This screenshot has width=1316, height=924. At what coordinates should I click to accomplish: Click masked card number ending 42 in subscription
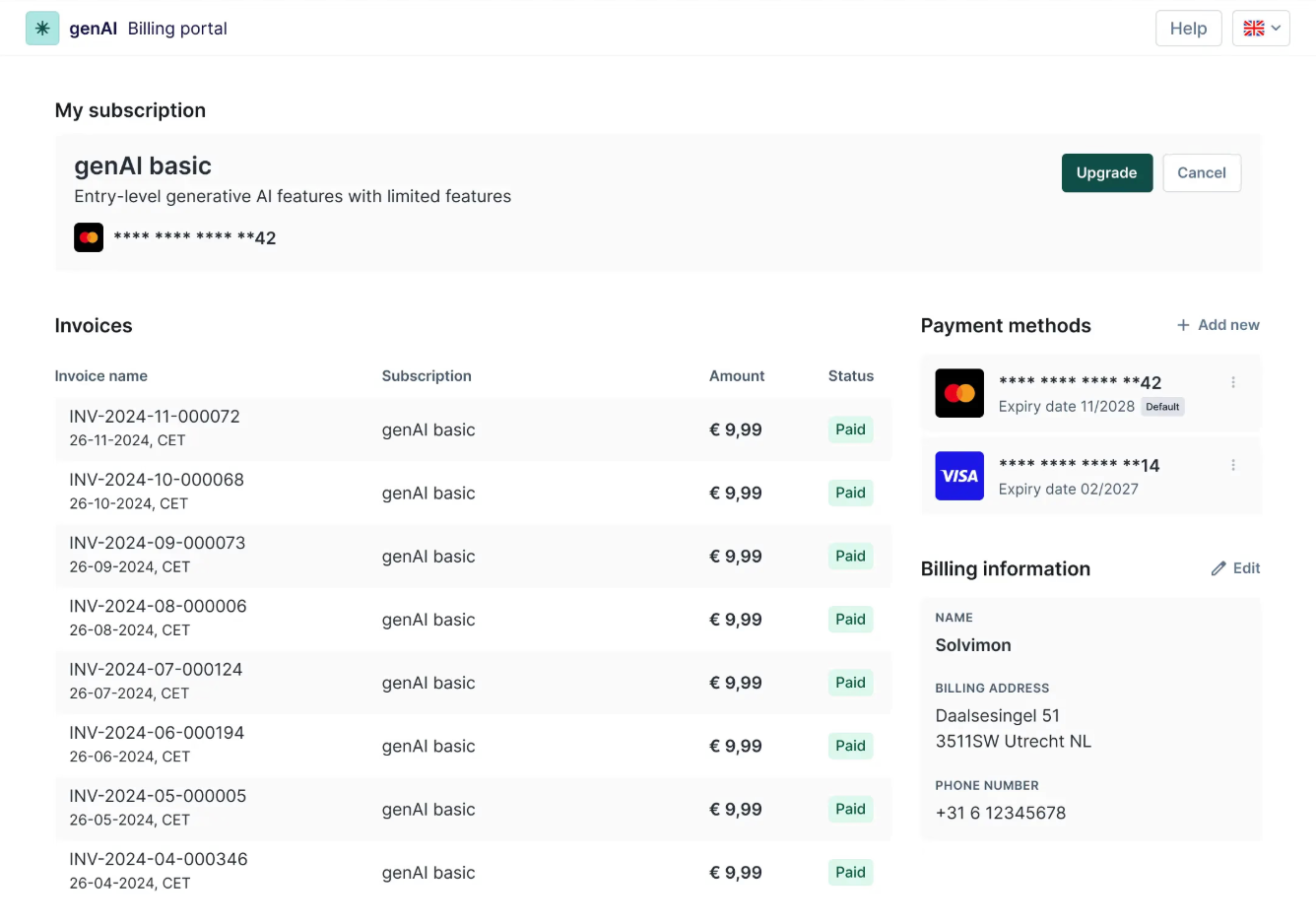tap(195, 237)
